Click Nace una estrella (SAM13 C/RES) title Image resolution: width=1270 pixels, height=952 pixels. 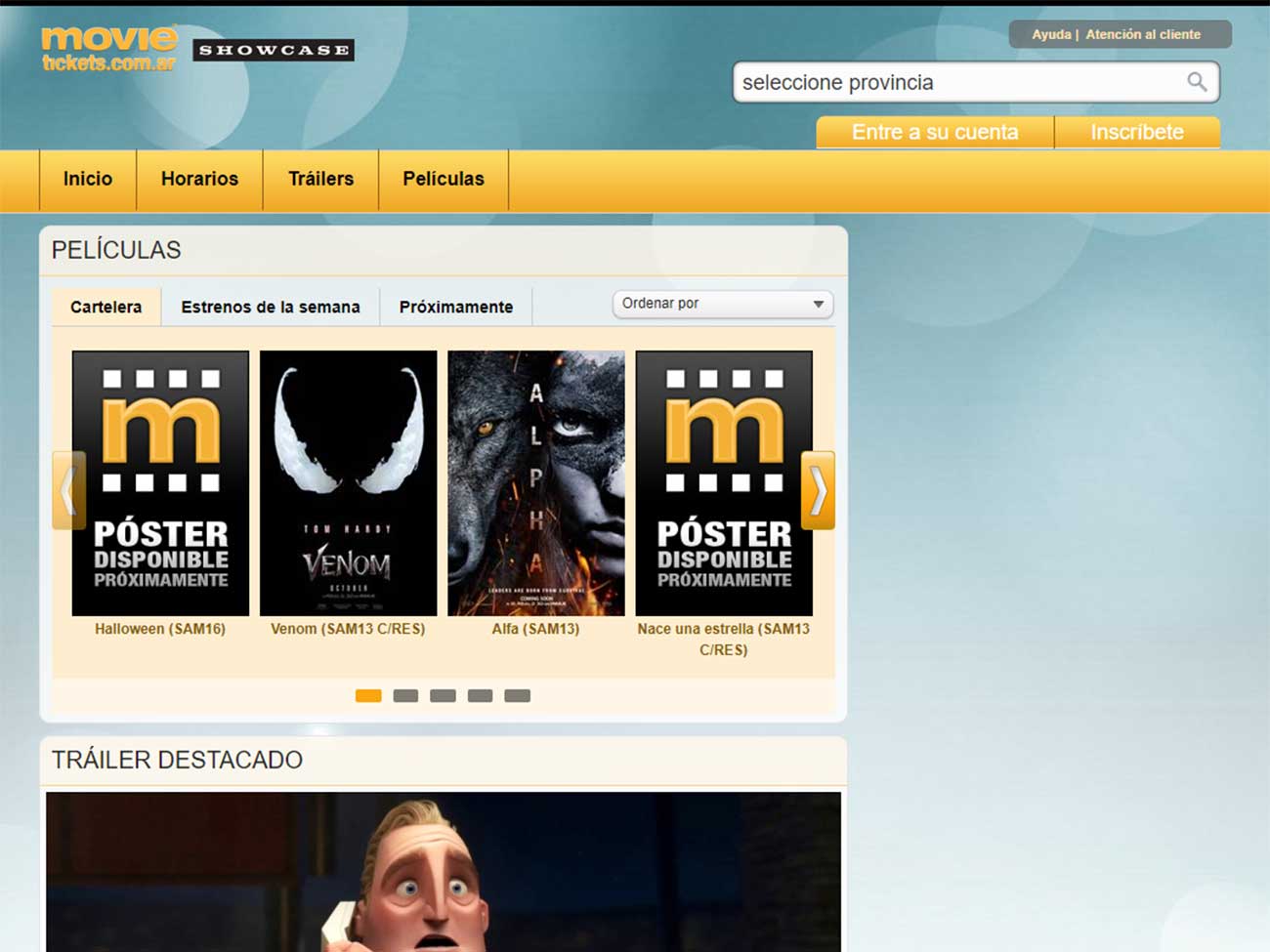(x=724, y=640)
